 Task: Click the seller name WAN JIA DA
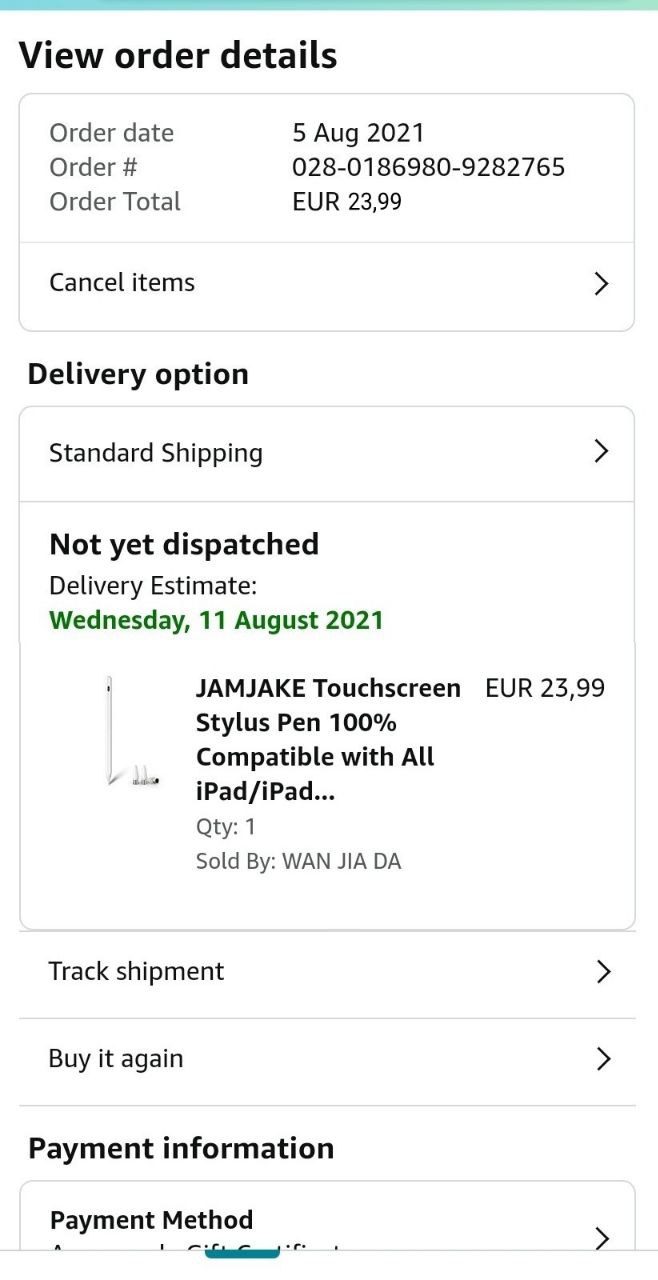click(341, 861)
